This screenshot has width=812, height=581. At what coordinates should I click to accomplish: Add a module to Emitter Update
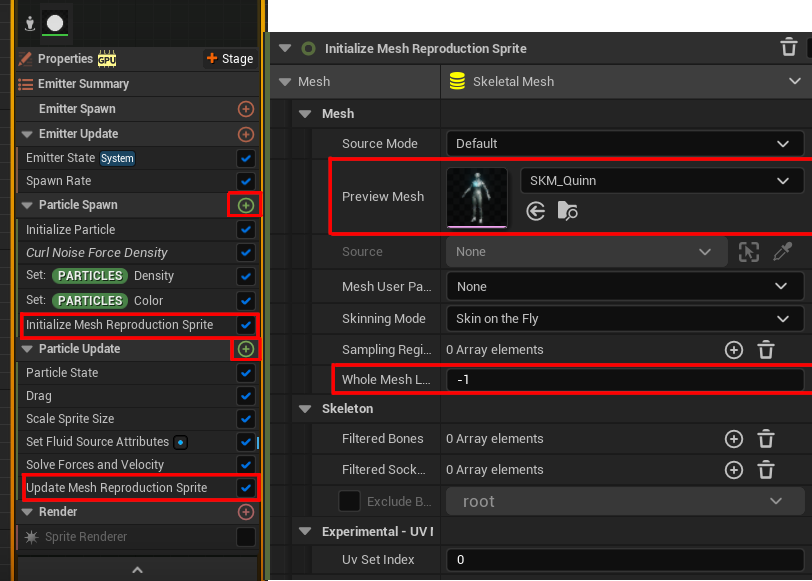coord(245,134)
